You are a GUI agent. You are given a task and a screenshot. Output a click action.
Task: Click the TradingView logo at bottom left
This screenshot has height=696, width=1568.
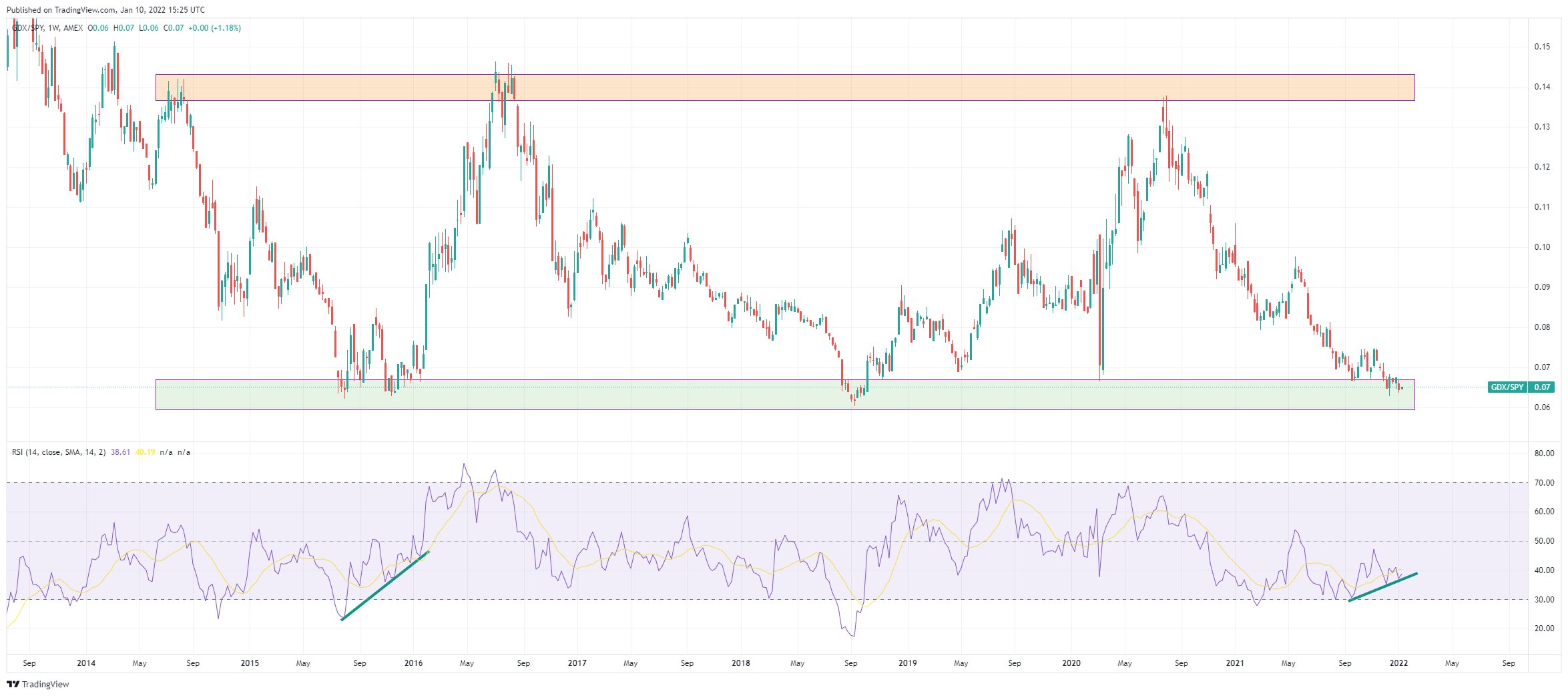coord(38,684)
